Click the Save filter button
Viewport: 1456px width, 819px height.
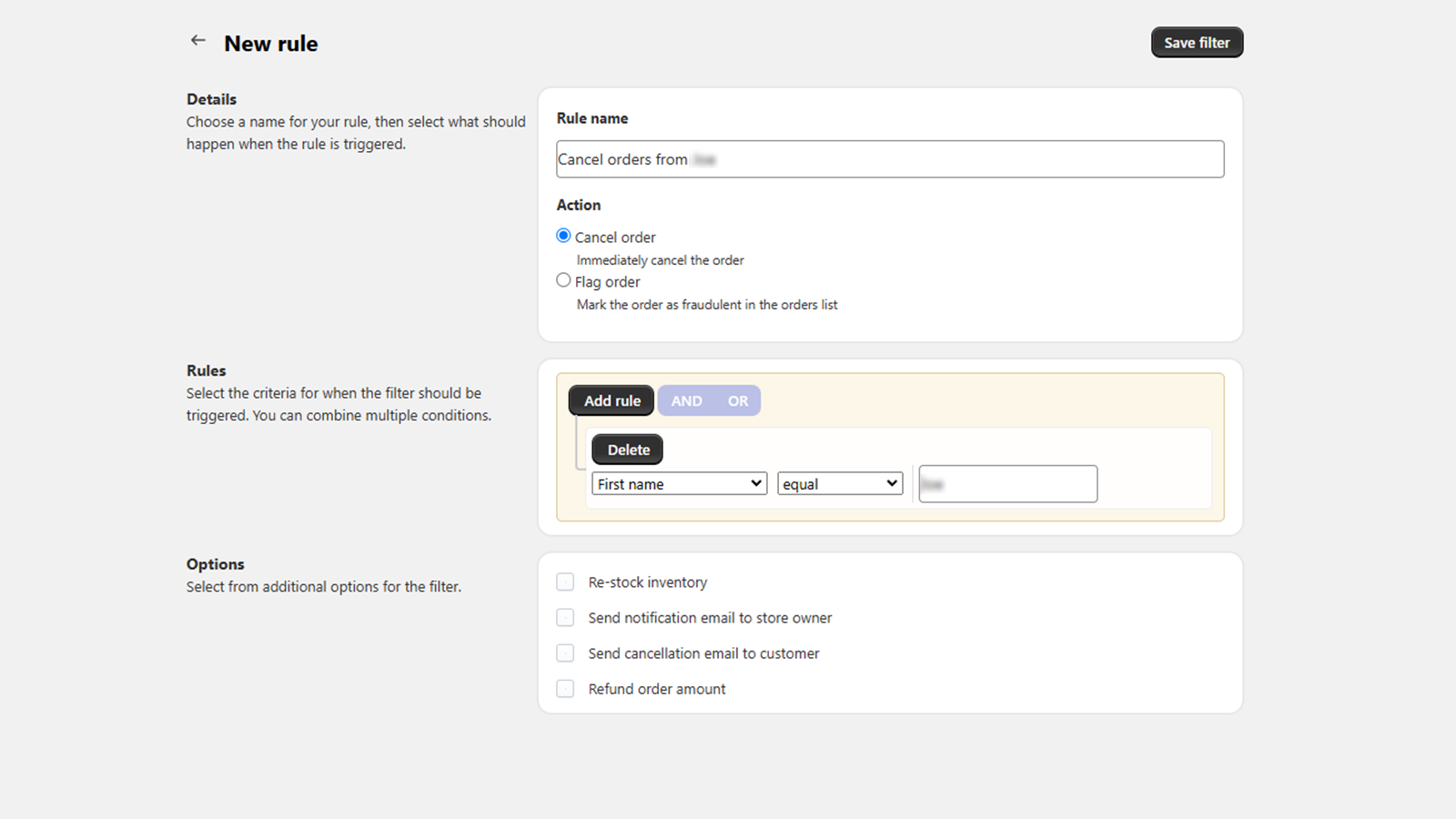[1197, 43]
